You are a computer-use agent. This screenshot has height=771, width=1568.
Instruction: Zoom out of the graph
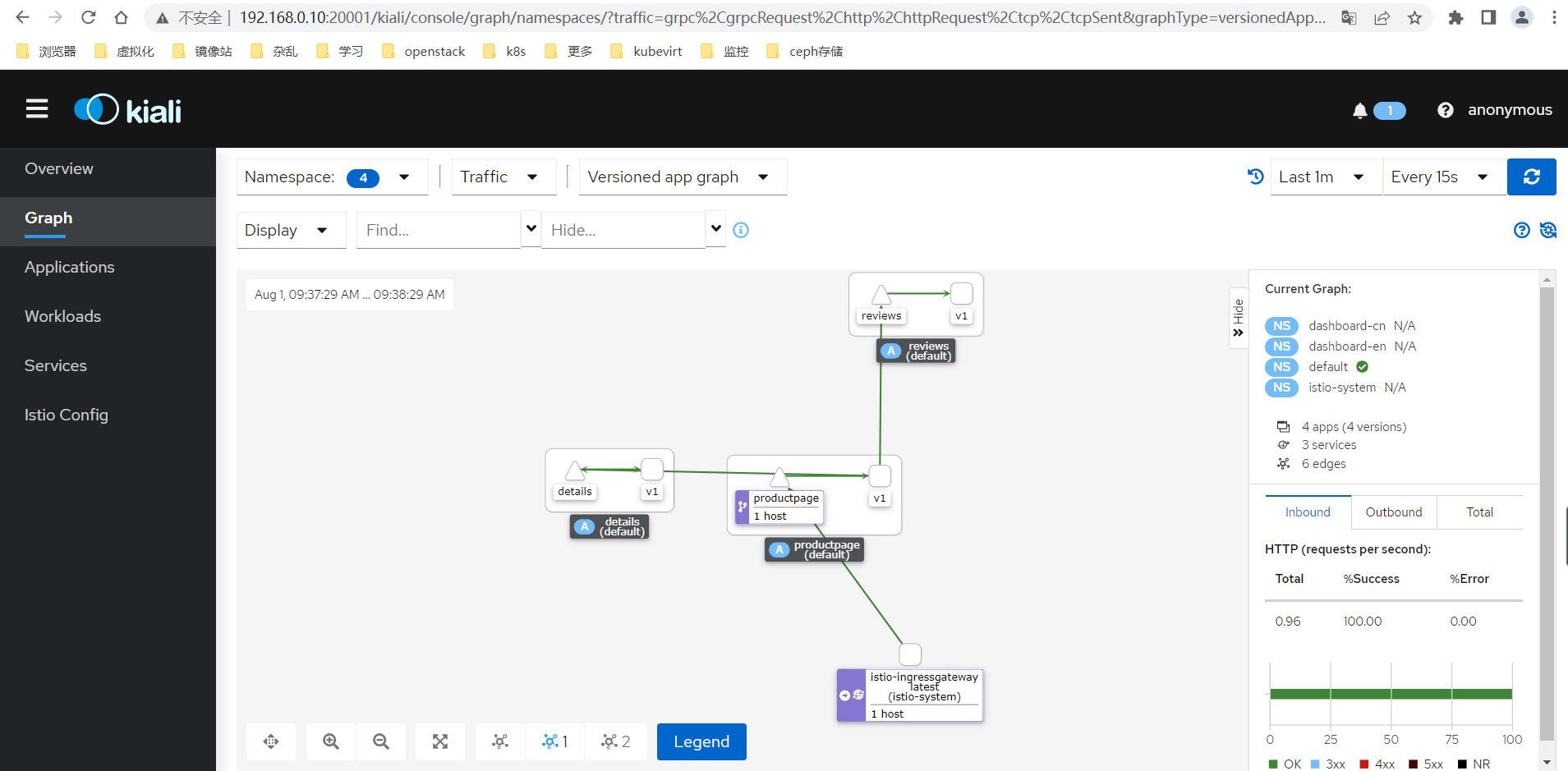[x=381, y=741]
